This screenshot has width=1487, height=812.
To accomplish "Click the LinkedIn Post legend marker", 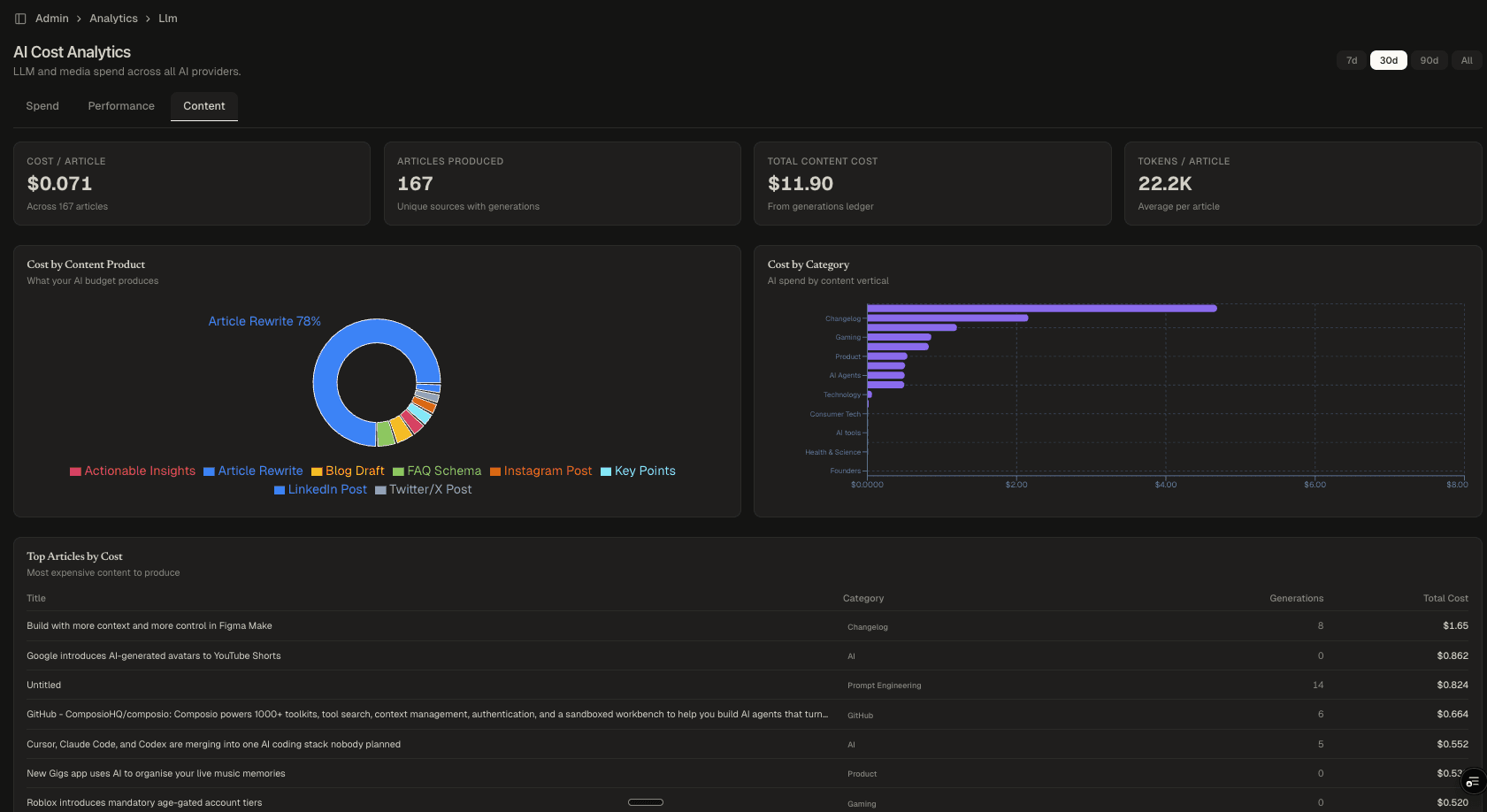I will coord(280,490).
